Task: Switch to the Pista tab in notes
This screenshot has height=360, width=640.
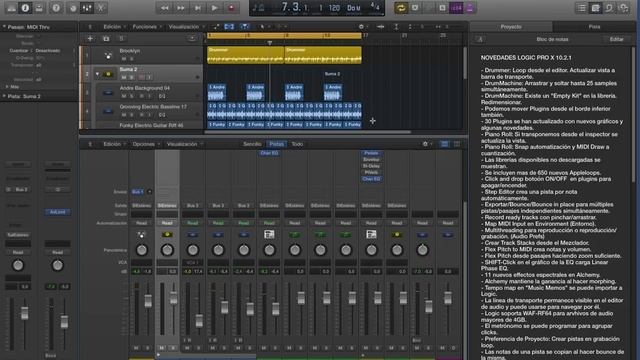Action: (594, 27)
